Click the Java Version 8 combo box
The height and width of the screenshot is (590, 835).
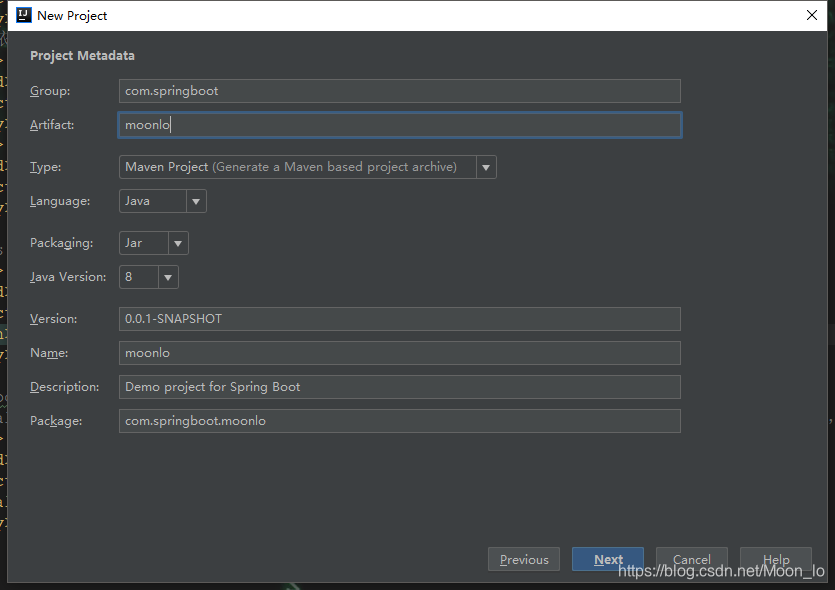pos(149,277)
